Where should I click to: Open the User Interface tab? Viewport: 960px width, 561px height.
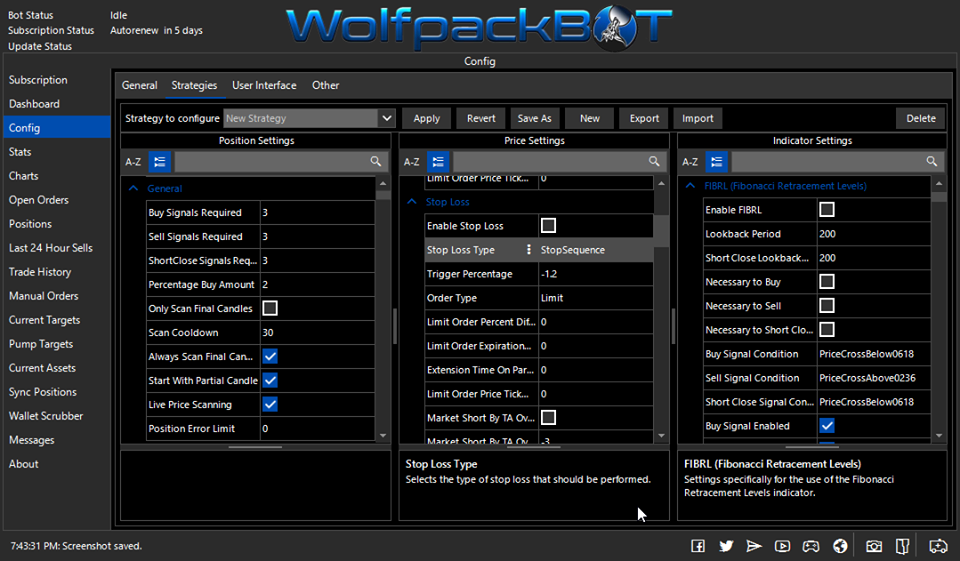pyautogui.click(x=264, y=85)
